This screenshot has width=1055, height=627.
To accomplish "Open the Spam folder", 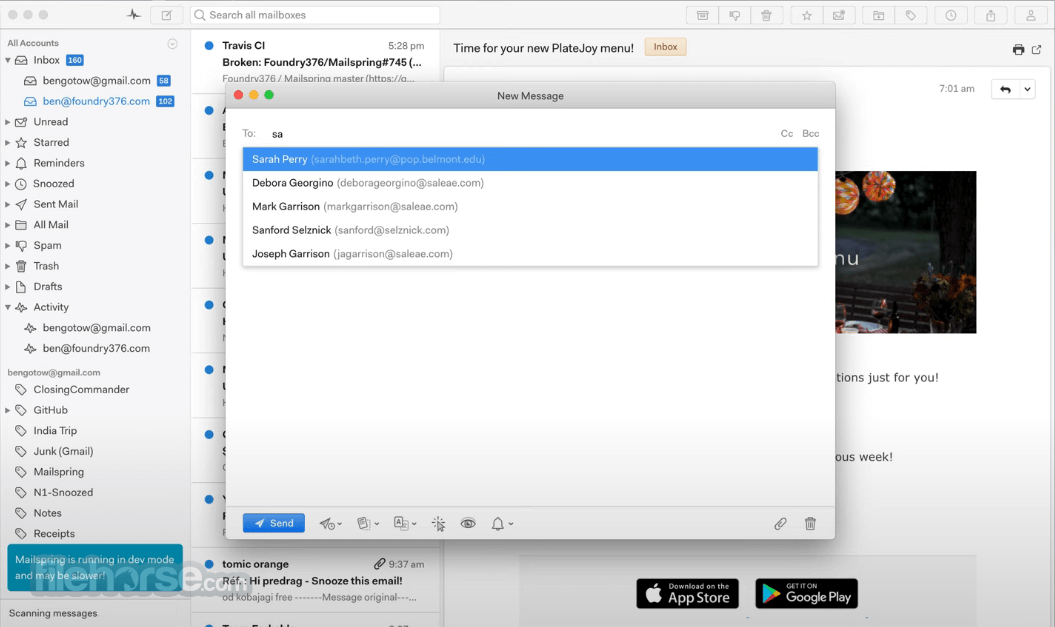I will click(x=47, y=246).
